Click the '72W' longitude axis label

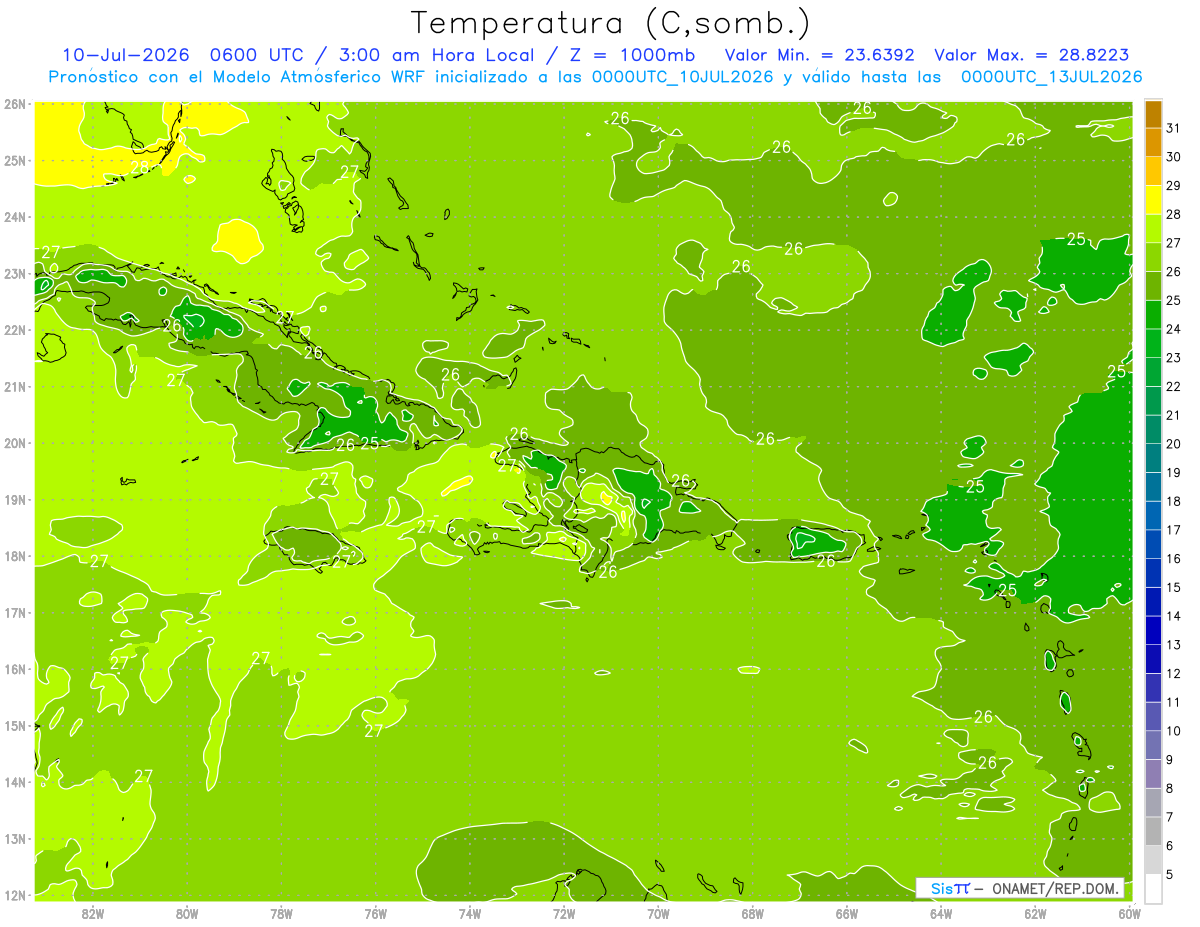coord(564,913)
